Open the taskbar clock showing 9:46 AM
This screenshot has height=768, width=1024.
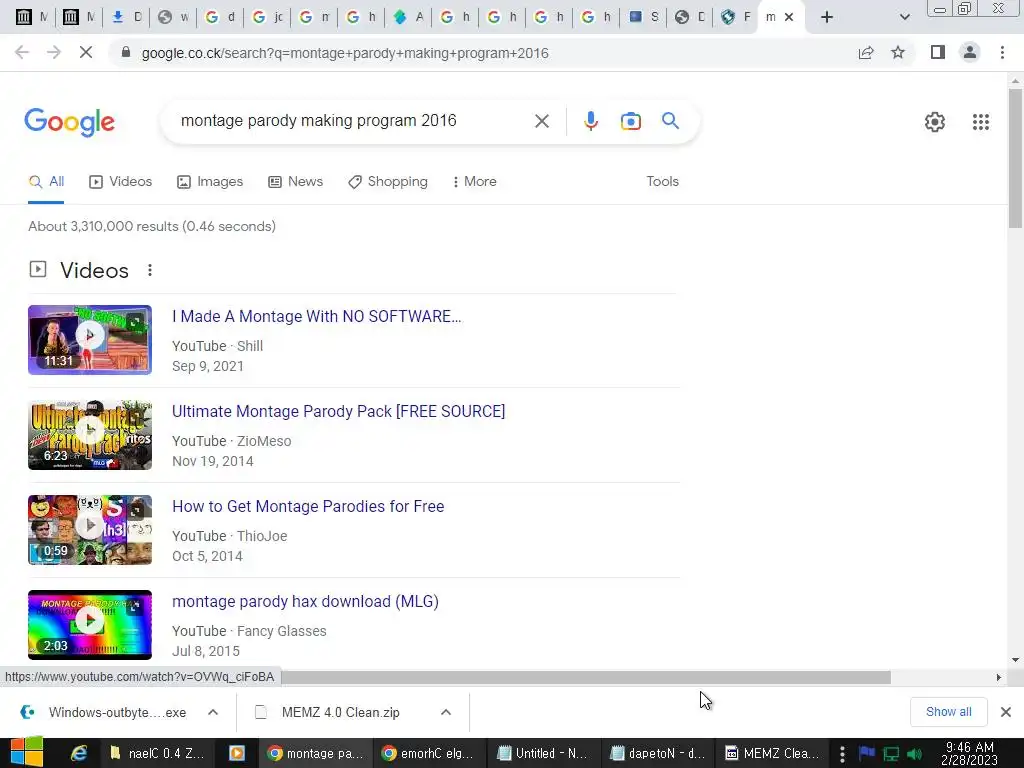(x=969, y=753)
